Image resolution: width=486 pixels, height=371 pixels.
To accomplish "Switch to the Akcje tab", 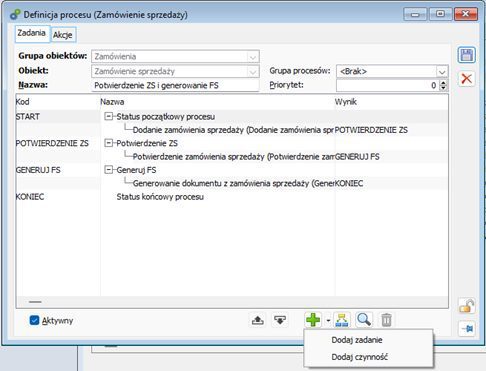I will point(63,35).
